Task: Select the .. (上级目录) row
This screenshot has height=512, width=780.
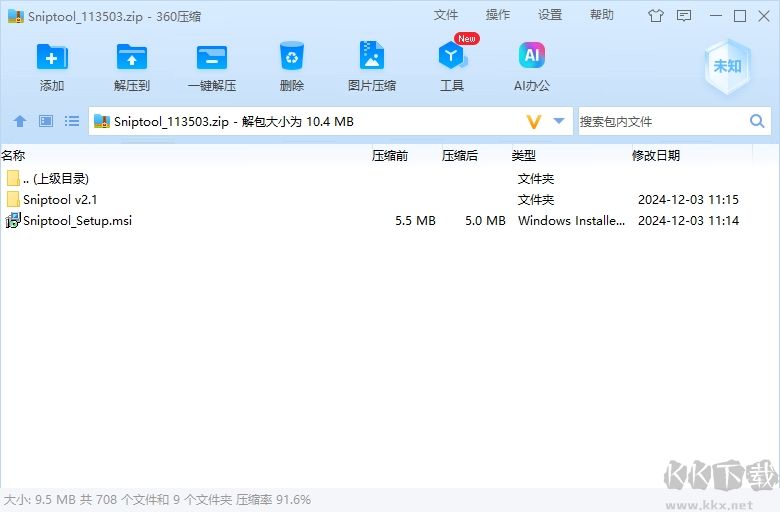Action: tap(377, 178)
